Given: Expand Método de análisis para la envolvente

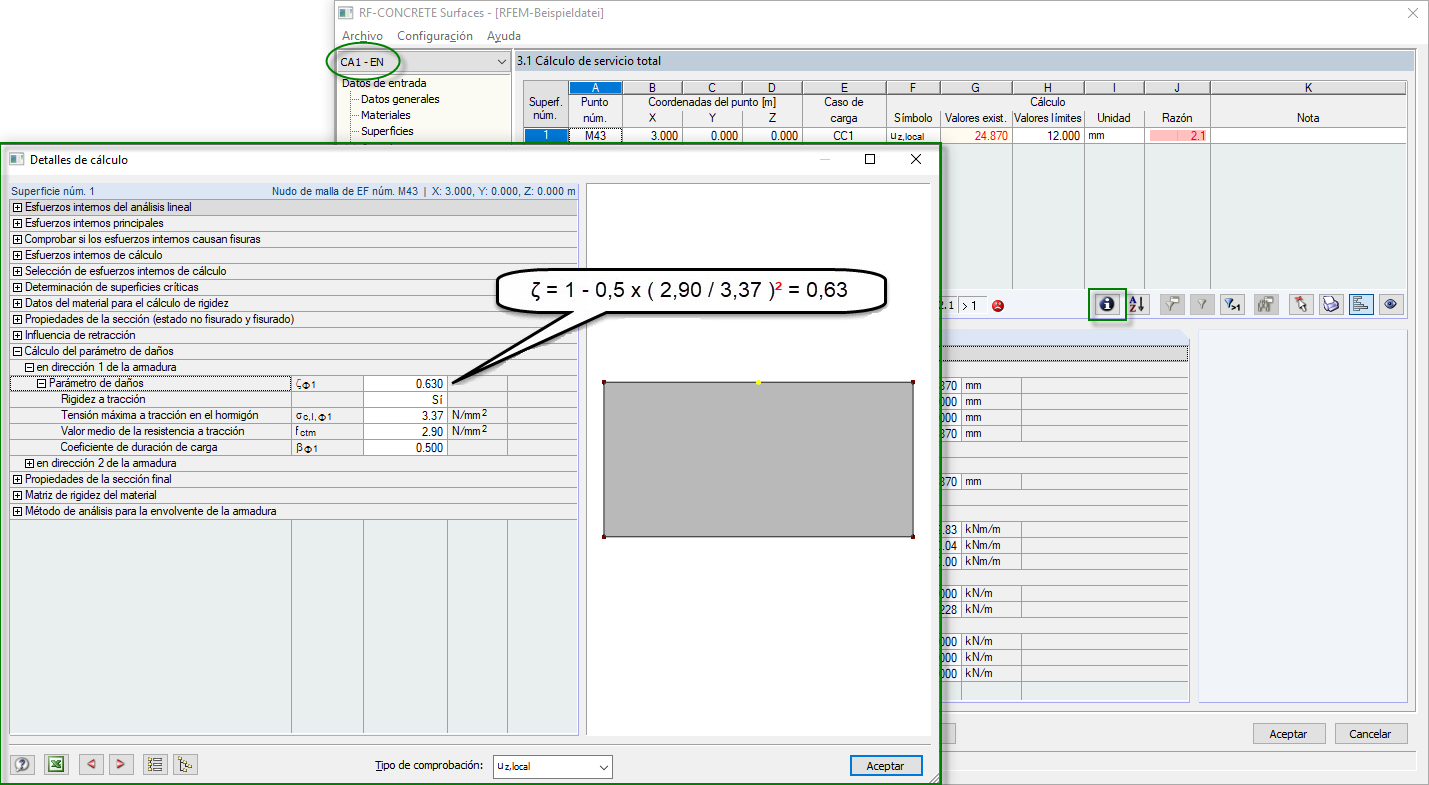Looking at the screenshot, I should [x=17, y=511].
